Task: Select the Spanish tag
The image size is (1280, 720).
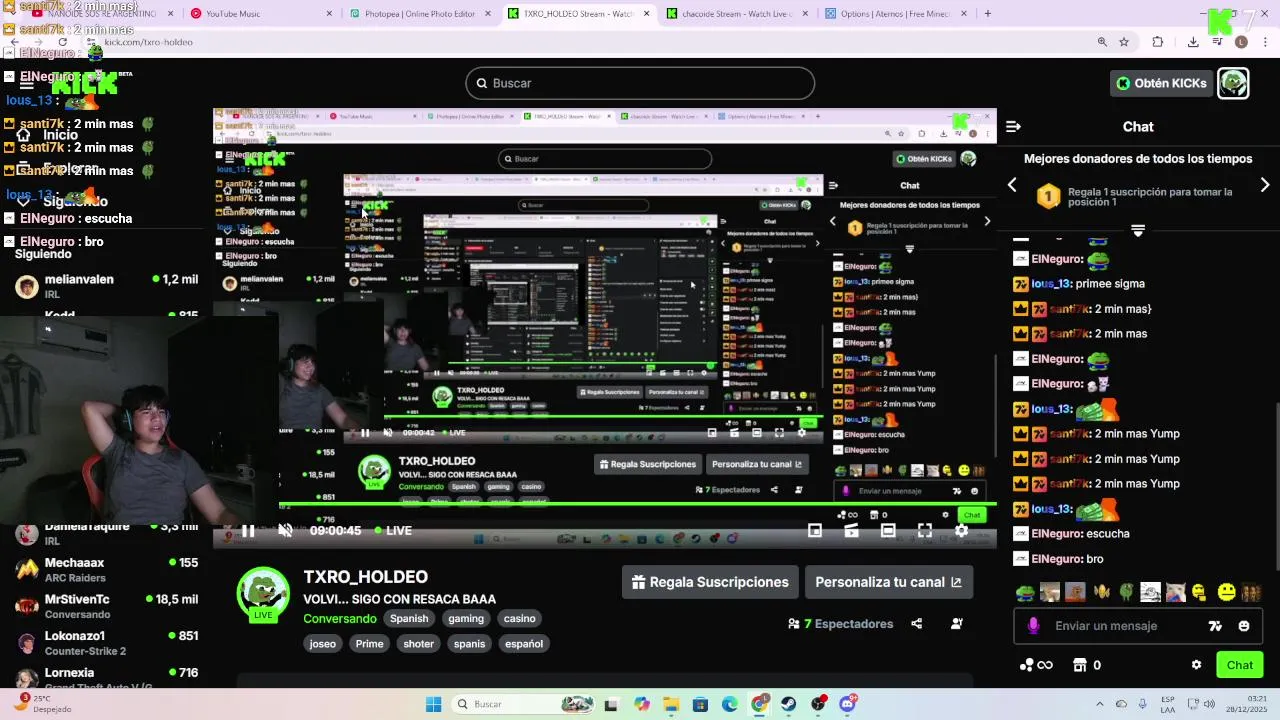Action: [x=409, y=619]
